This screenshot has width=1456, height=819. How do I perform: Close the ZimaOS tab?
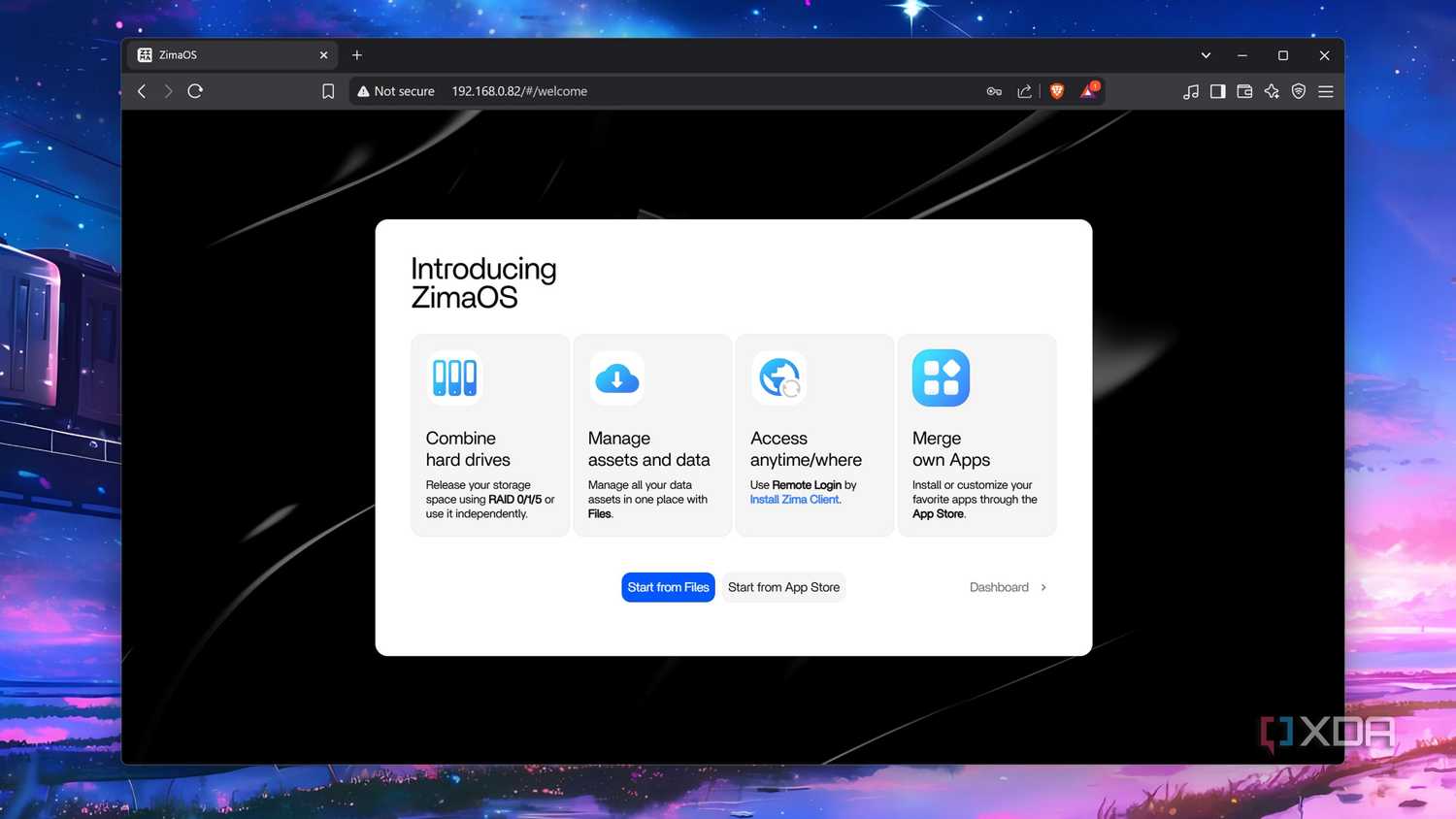pos(324,55)
